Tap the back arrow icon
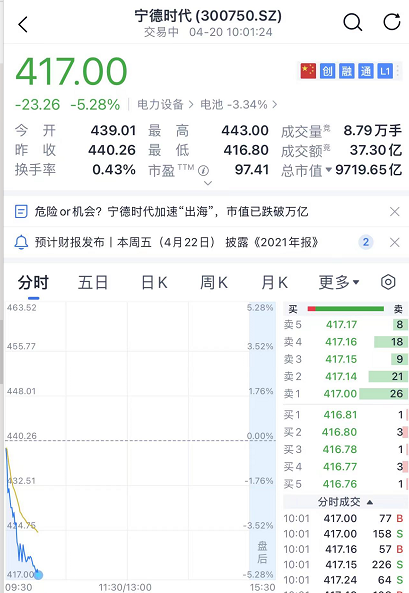 tap(23, 25)
